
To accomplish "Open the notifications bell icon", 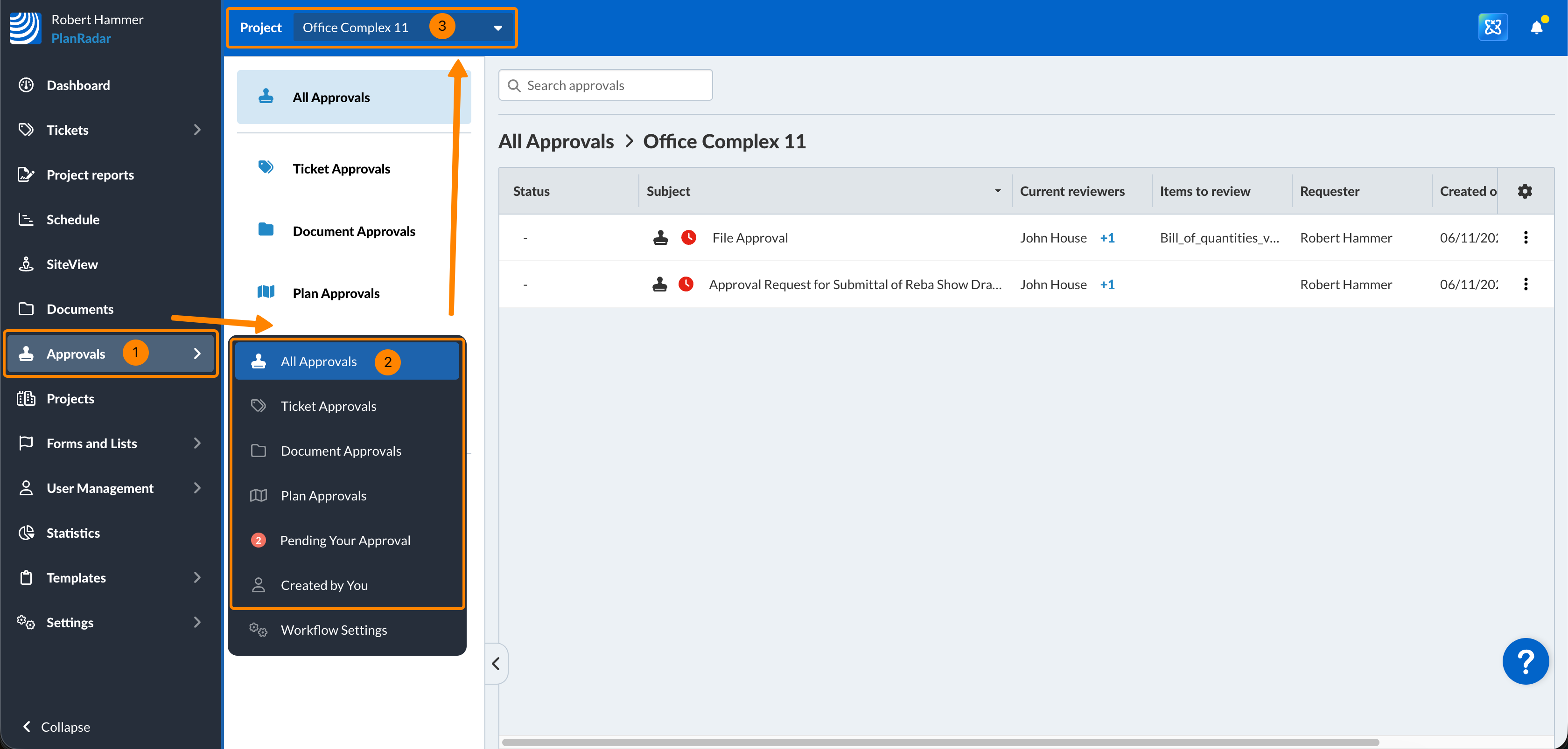I will click(1536, 28).
